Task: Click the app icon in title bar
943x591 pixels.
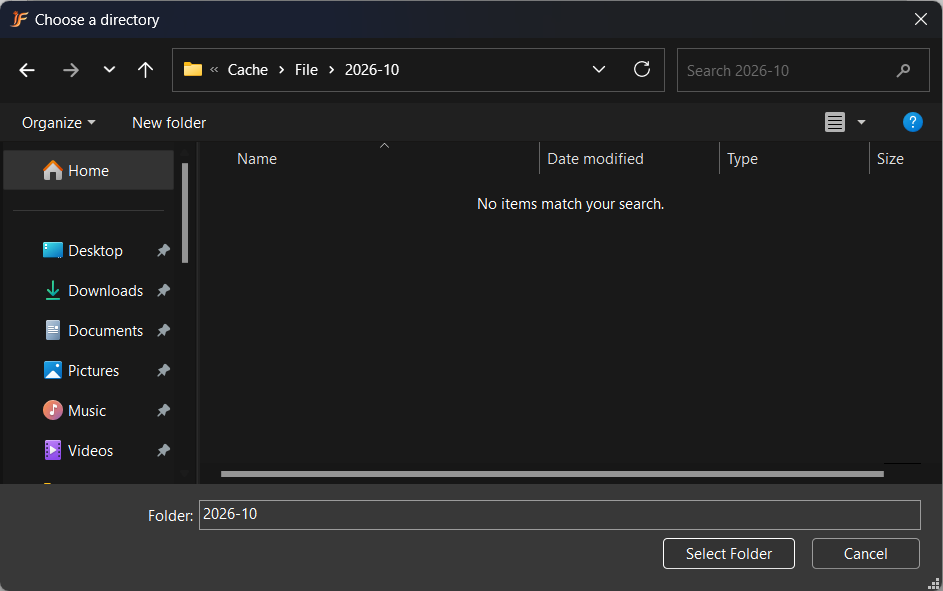Action: [x=19, y=19]
